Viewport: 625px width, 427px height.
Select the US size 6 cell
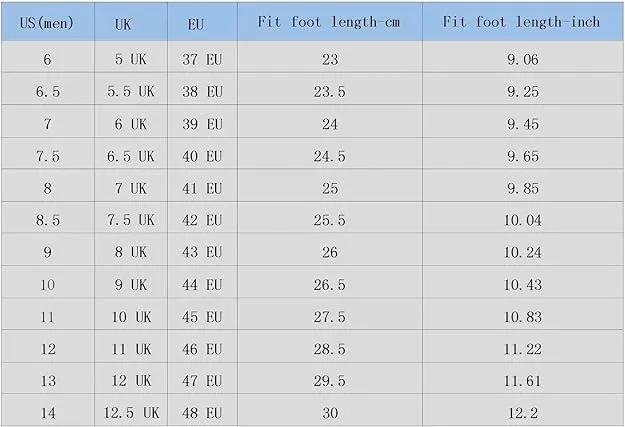[47, 59]
